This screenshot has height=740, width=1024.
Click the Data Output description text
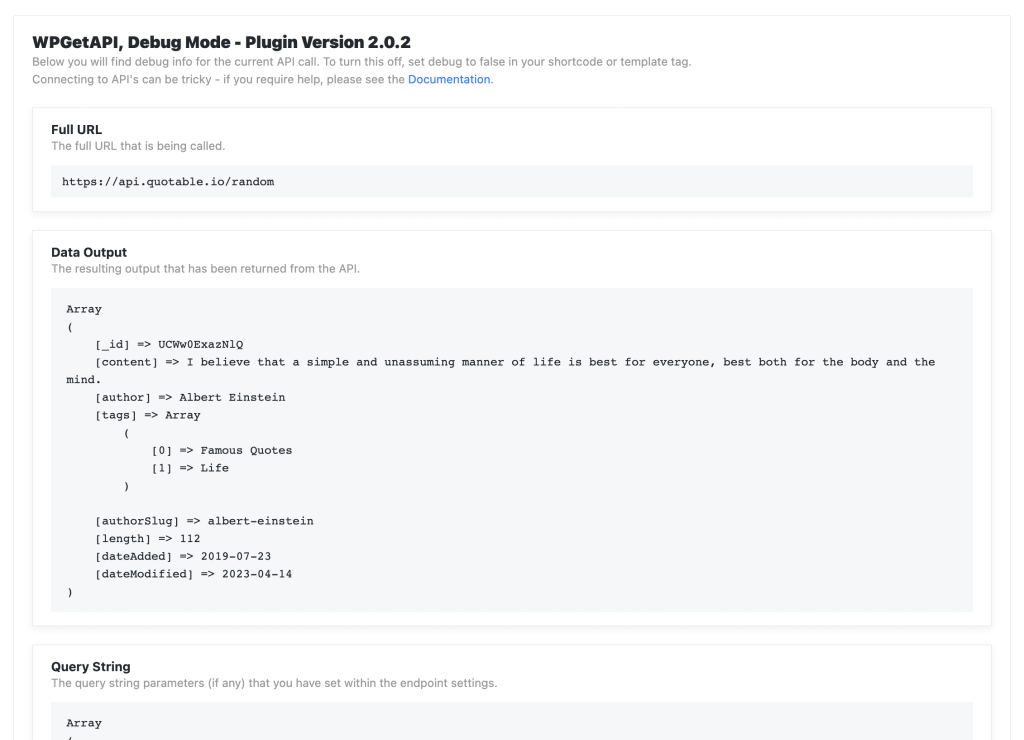point(207,269)
